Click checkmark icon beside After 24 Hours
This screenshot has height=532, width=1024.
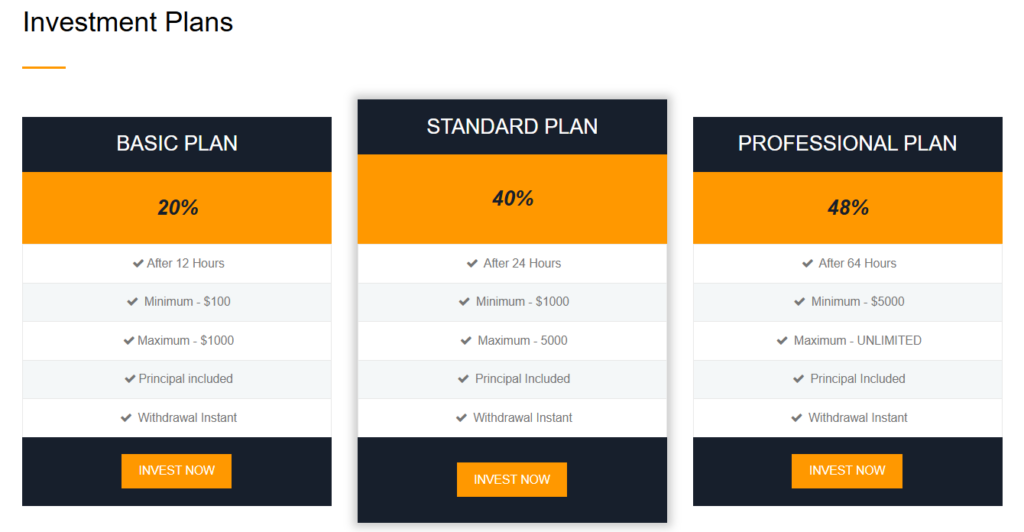[x=472, y=263]
